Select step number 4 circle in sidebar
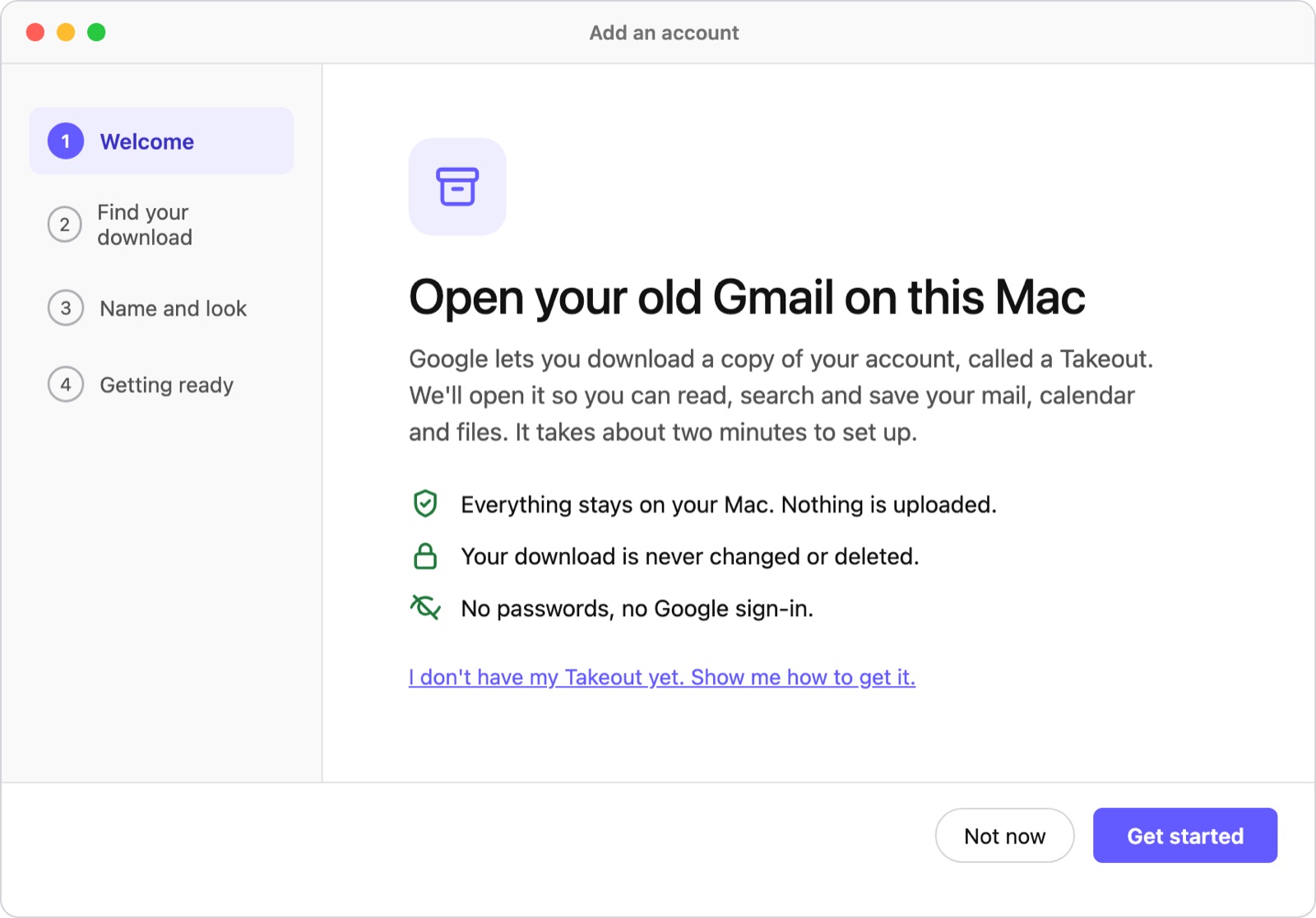This screenshot has height=918, width=1316. (x=66, y=385)
